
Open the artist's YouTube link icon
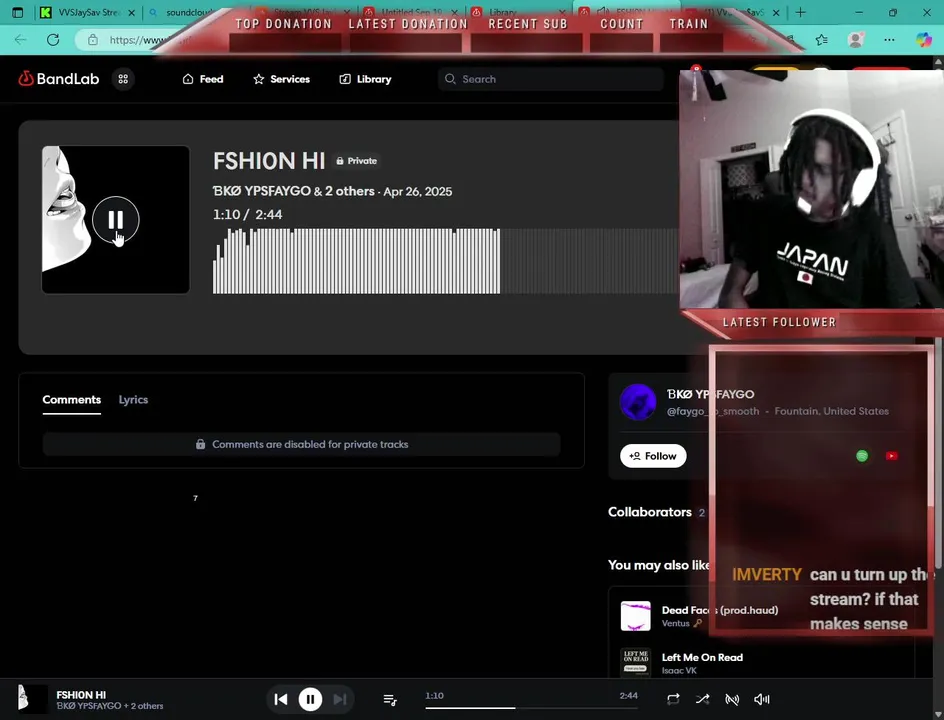pos(892,456)
